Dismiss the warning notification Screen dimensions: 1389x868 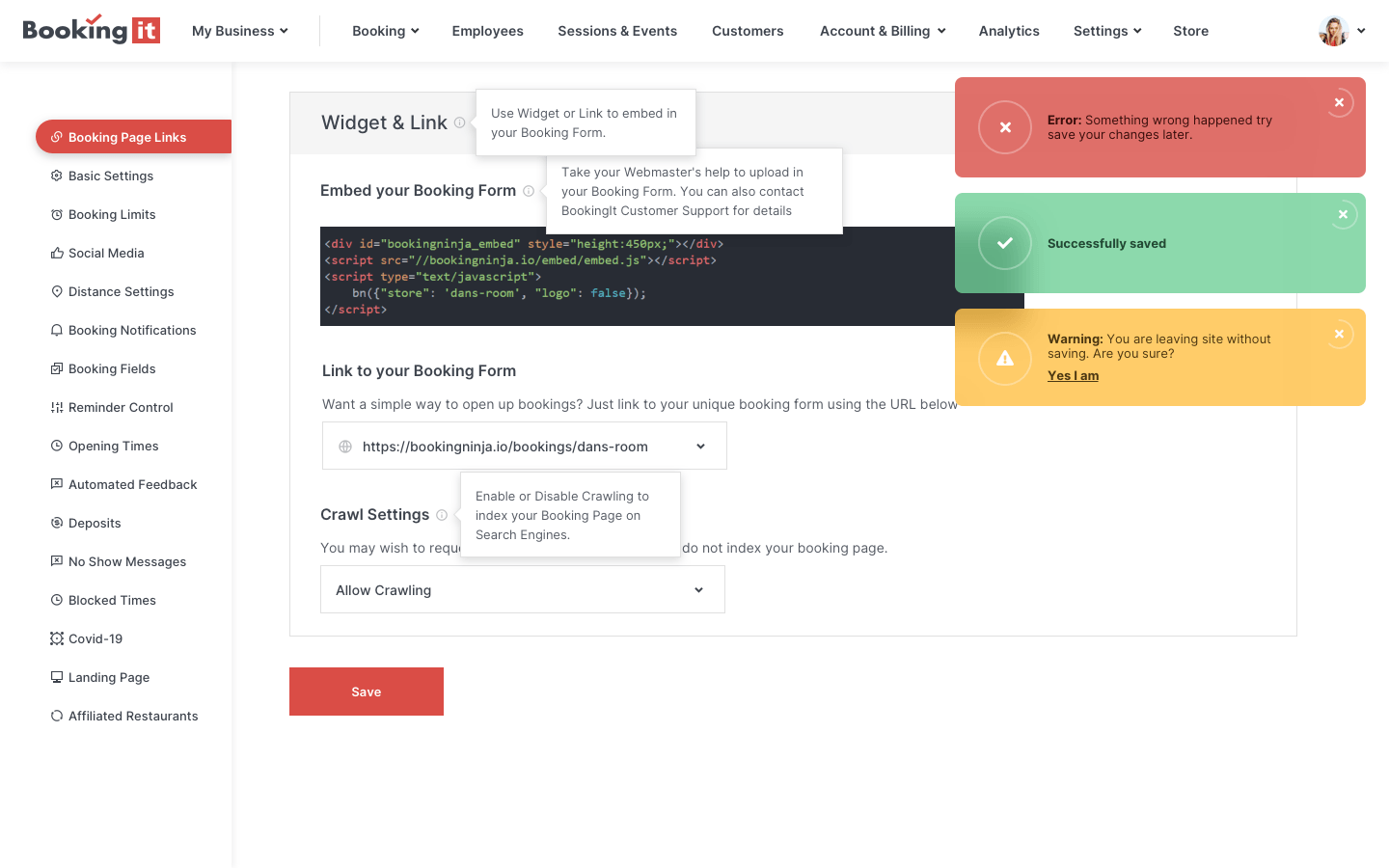coord(1339,334)
